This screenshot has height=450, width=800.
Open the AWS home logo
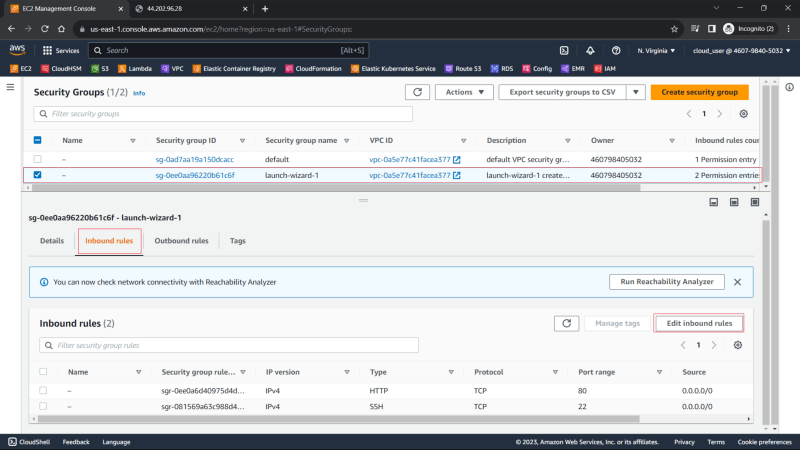pos(17,49)
